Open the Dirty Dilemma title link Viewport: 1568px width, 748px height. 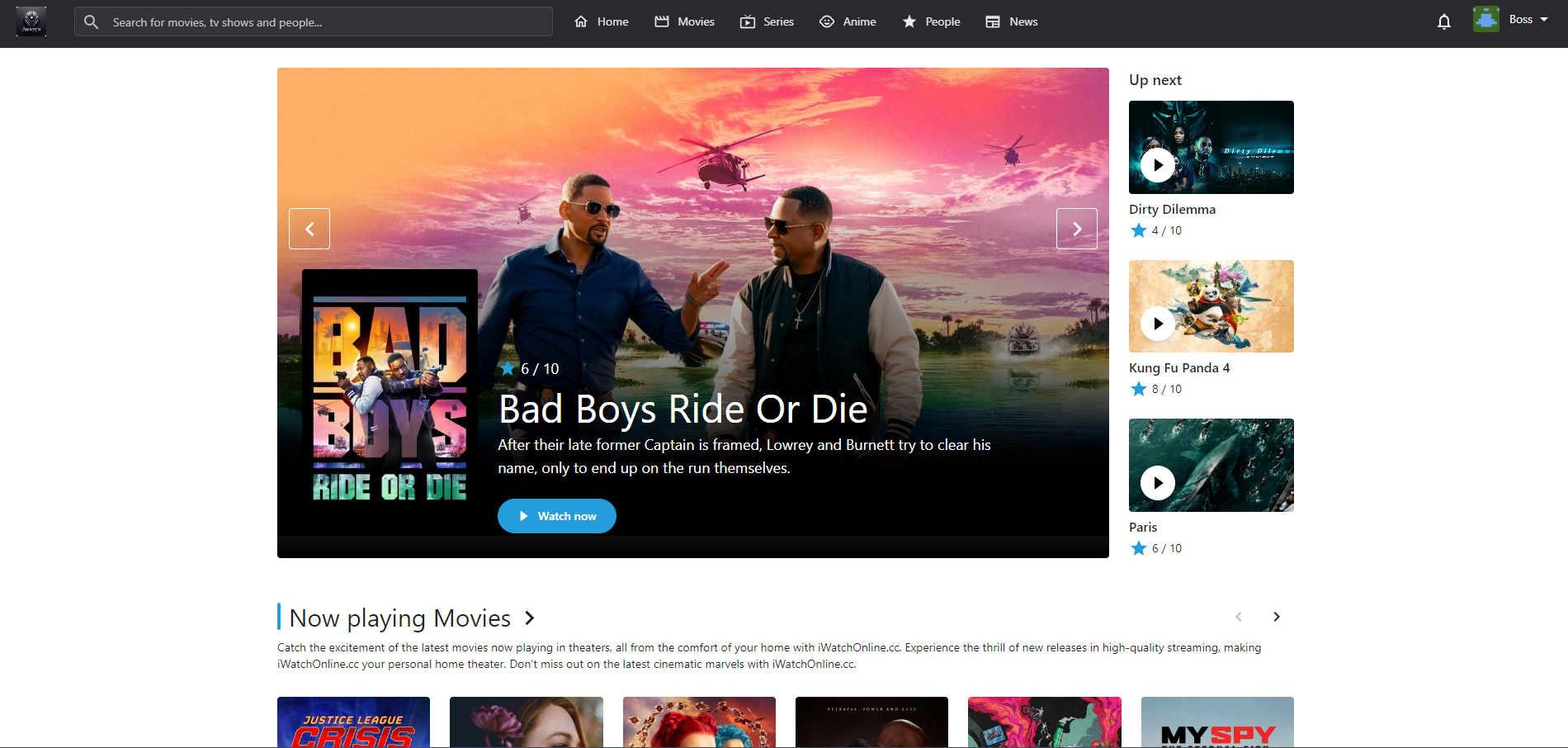click(1173, 209)
